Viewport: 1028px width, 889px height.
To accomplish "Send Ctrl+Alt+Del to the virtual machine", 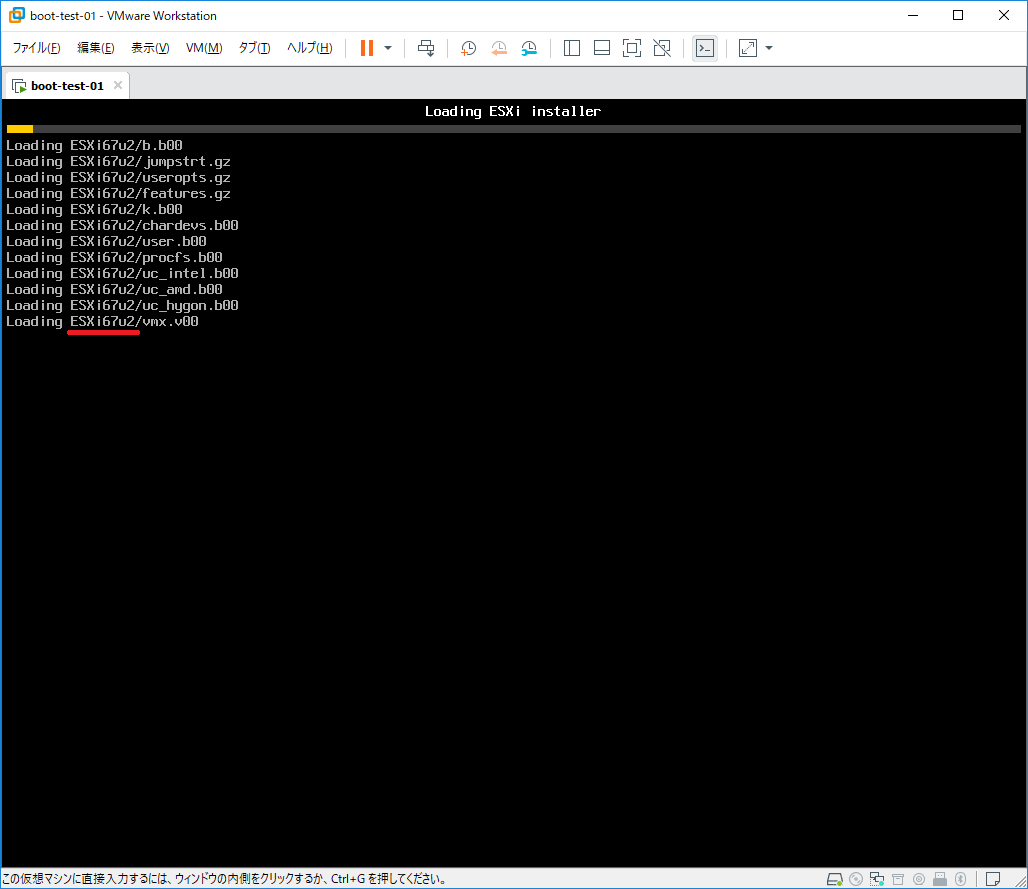I will 426,48.
